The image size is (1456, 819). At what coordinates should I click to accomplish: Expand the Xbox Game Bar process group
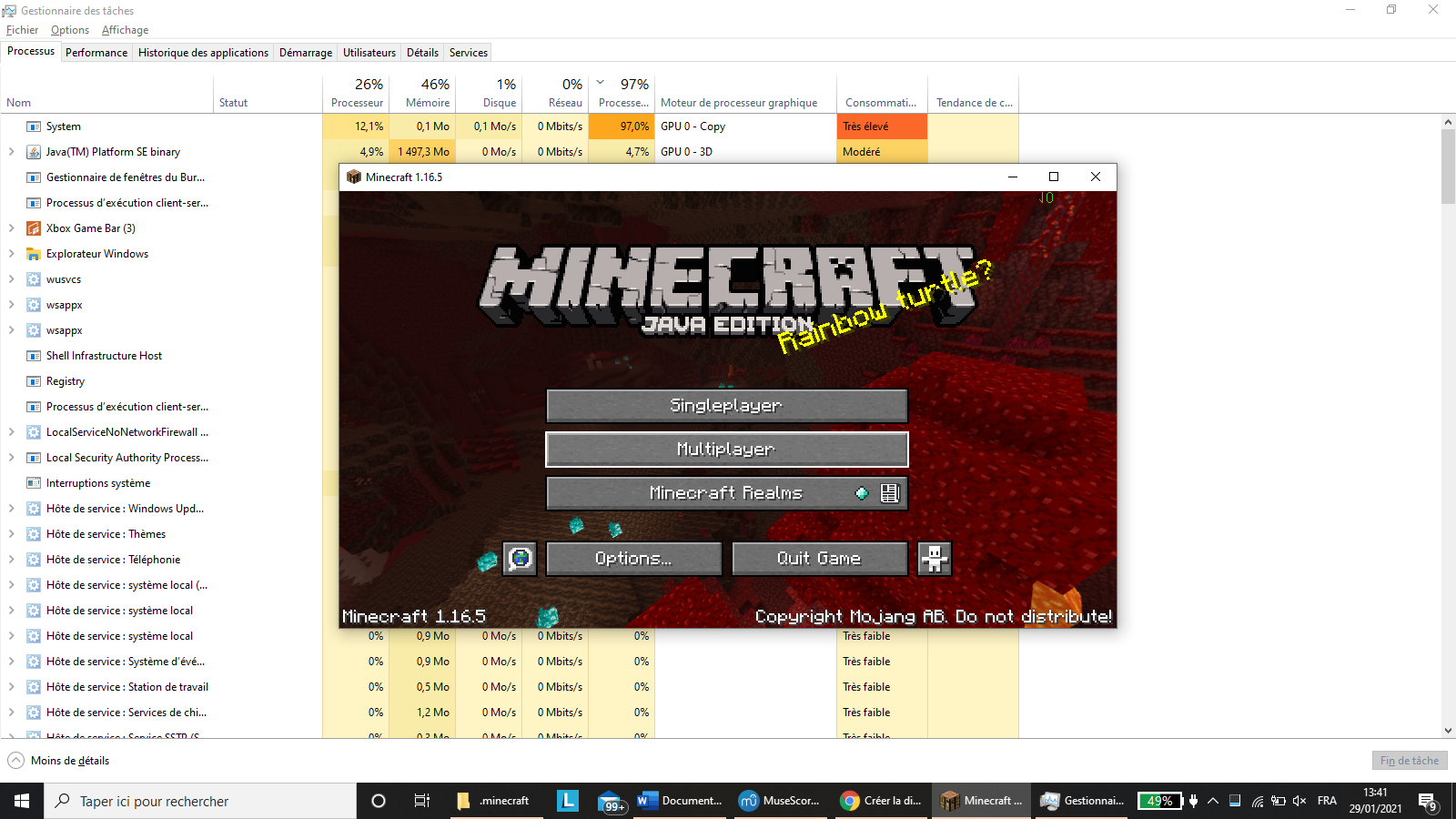tap(11, 228)
